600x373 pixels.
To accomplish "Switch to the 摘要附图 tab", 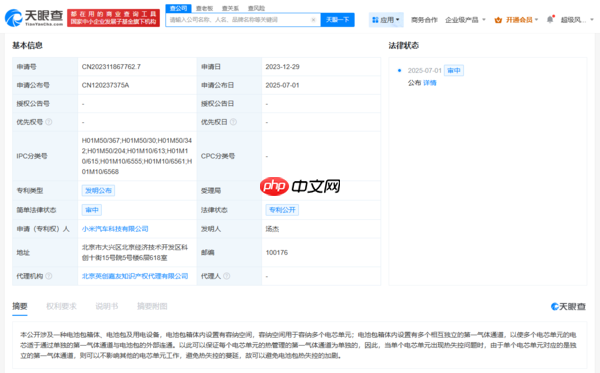I will coord(152,306).
